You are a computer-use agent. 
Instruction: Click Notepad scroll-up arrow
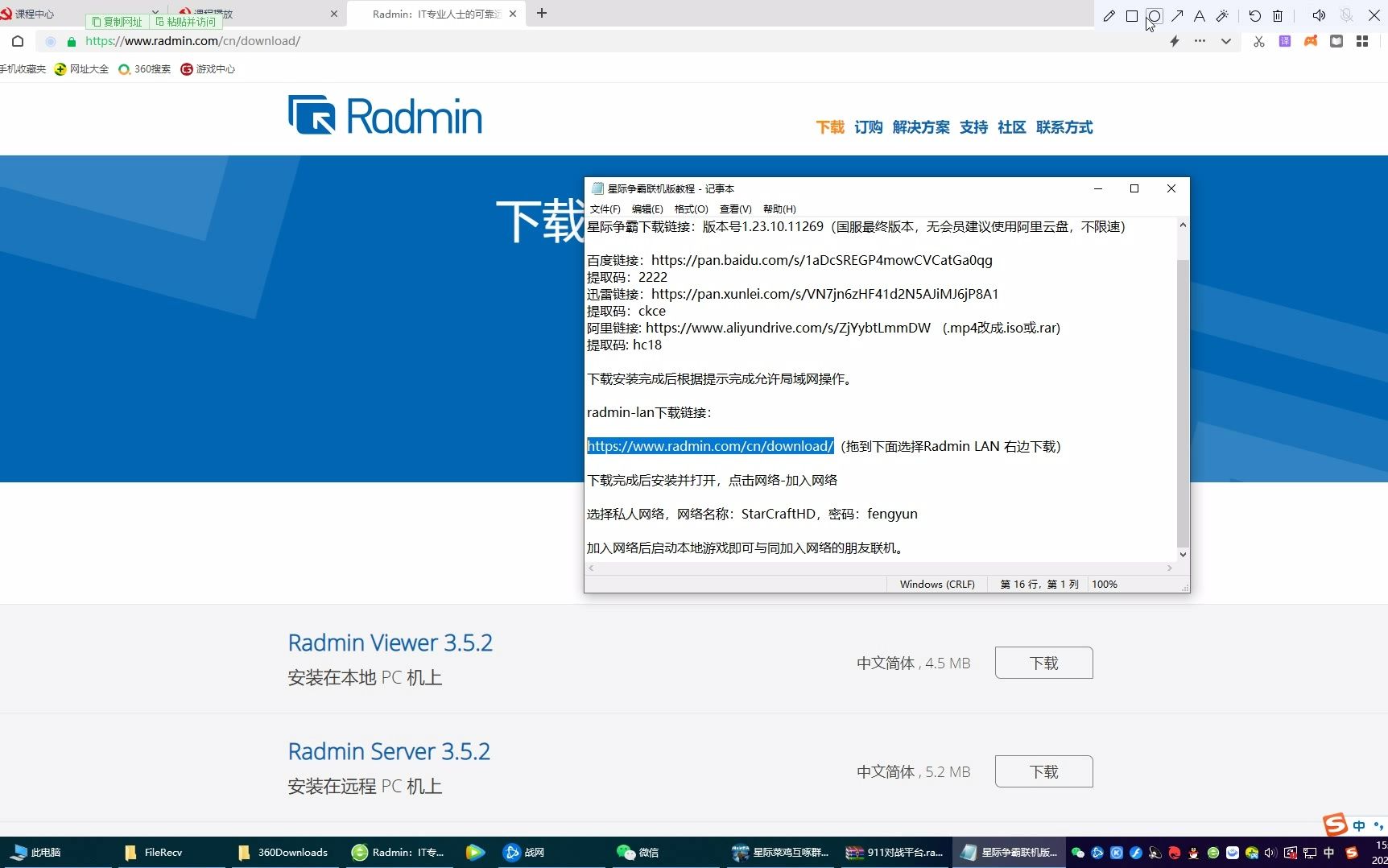pyautogui.click(x=1183, y=225)
